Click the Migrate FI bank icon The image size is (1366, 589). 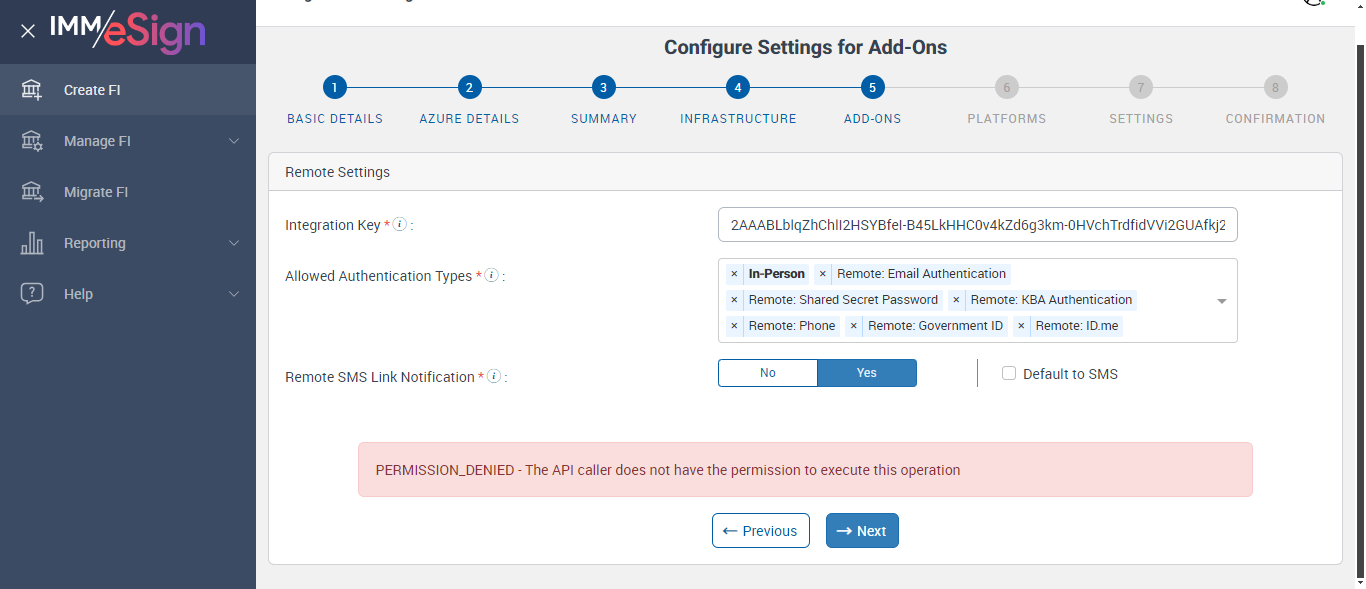pyautogui.click(x=32, y=192)
